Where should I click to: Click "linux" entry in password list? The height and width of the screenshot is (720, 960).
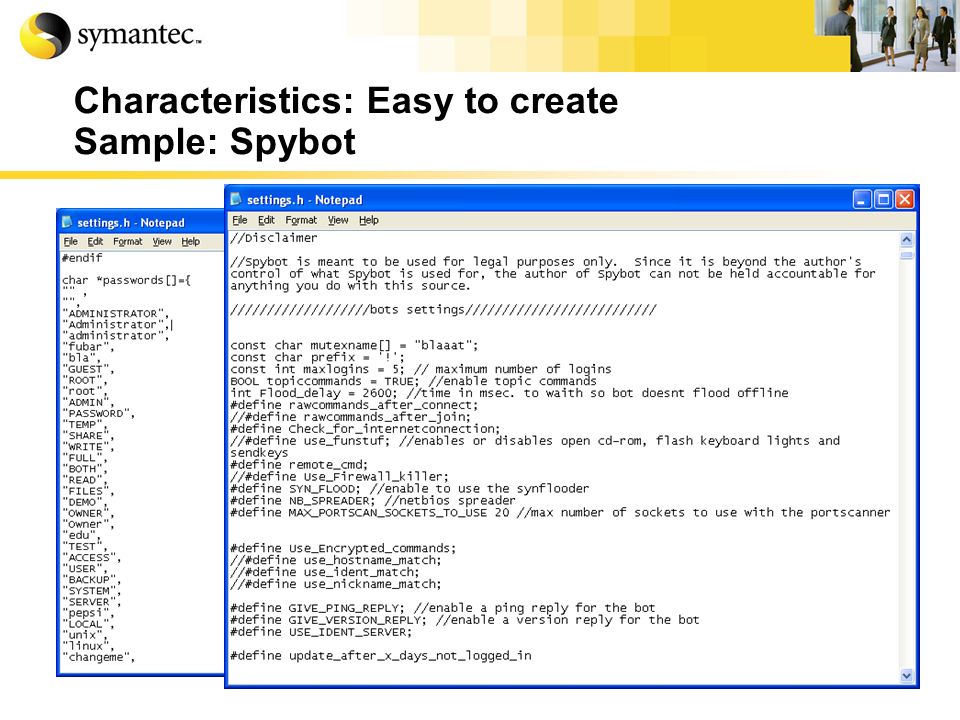coord(88,646)
